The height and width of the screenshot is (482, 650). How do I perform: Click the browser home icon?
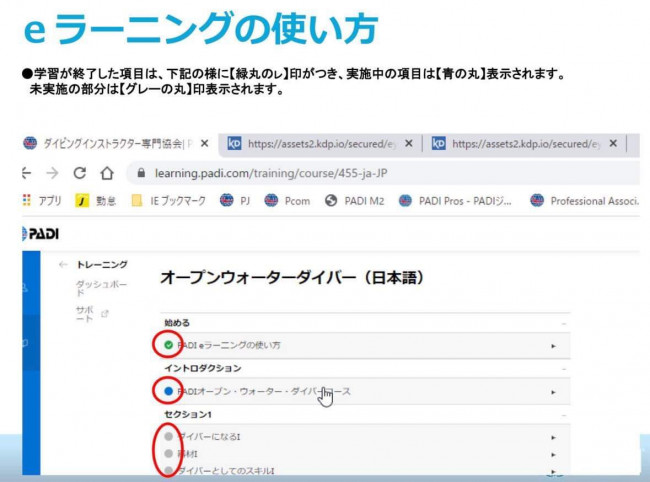click(107, 172)
